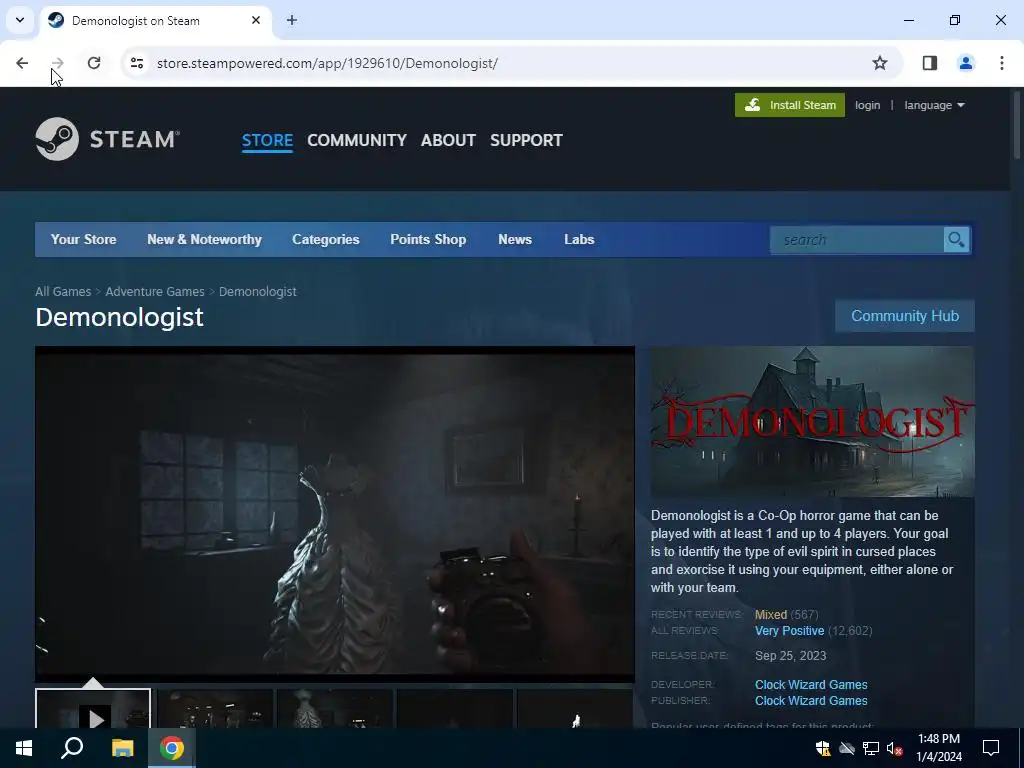Open New & Noteworthy tab
The height and width of the screenshot is (768, 1024).
tap(204, 240)
